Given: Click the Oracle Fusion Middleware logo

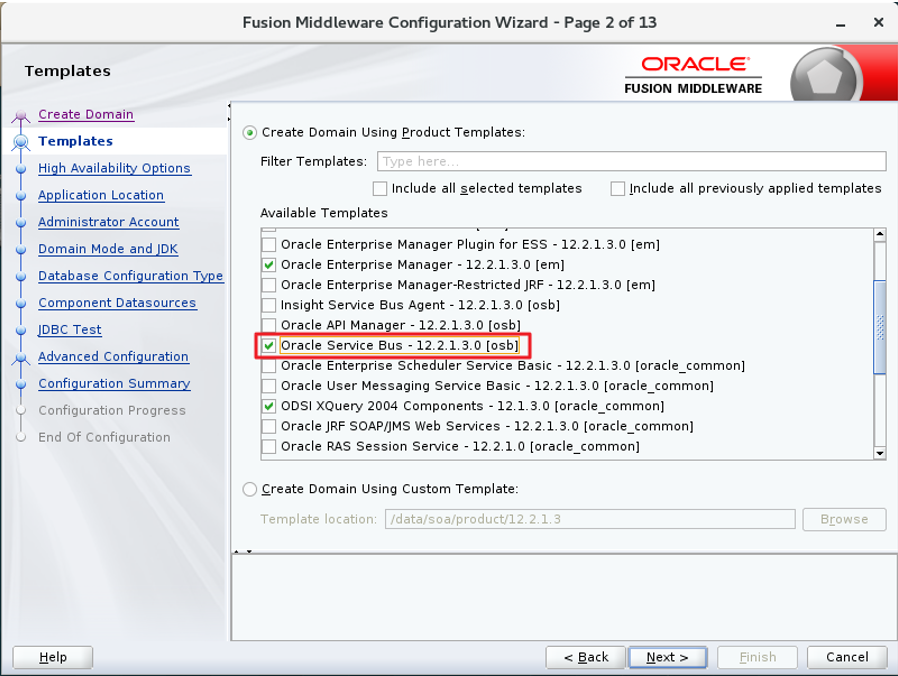Looking at the screenshot, I should [x=694, y=75].
